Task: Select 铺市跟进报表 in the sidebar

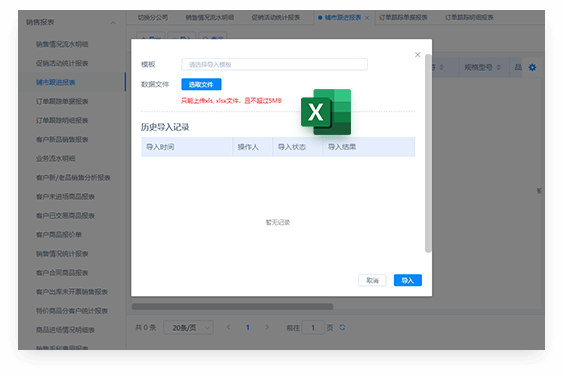Action: [x=56, y=82]
